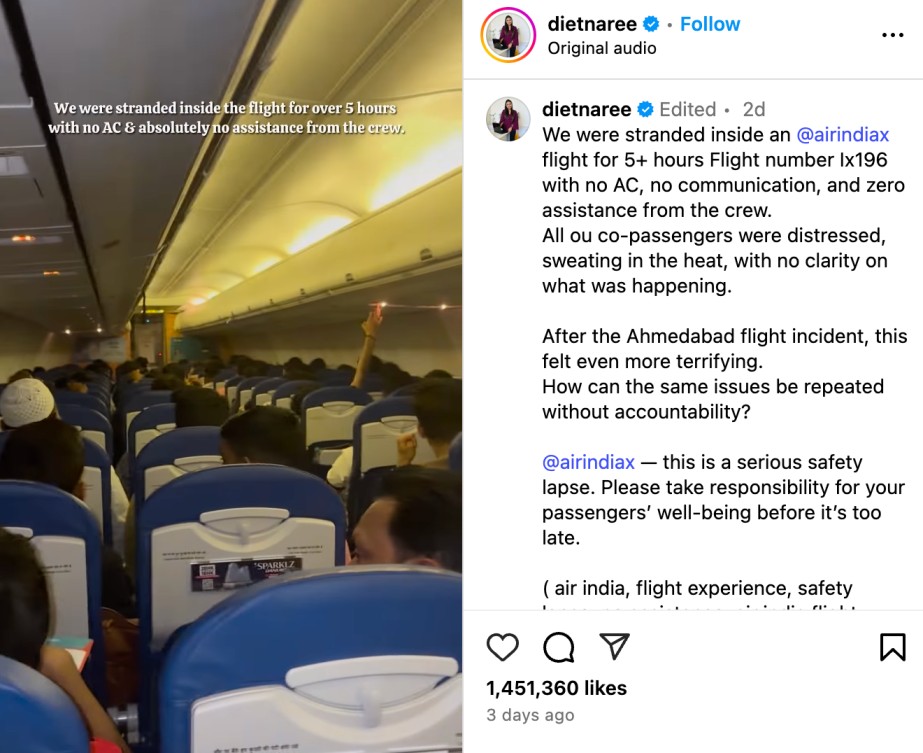Click the verified badge in the header
The image size is (923, 753).
[x=651, y=24]
